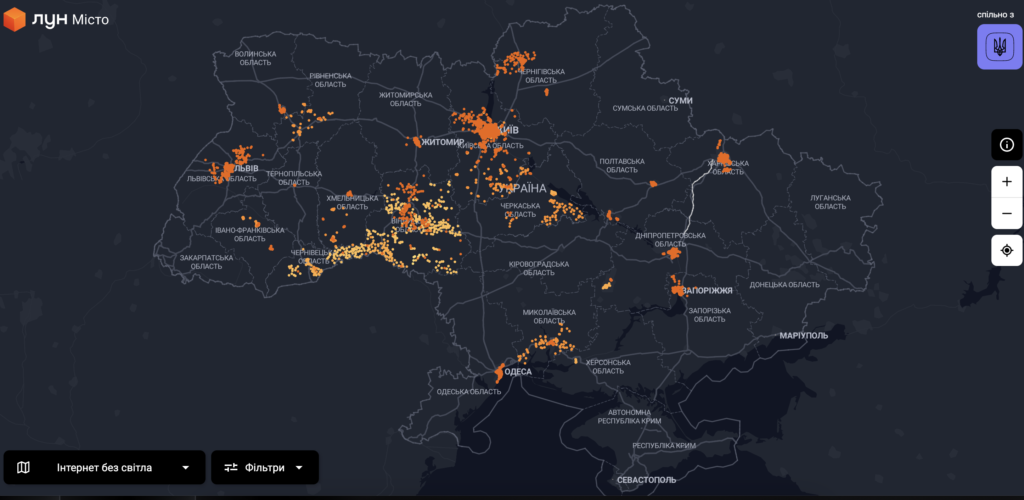Expand the Фільтри dropdown arrow

299,467
